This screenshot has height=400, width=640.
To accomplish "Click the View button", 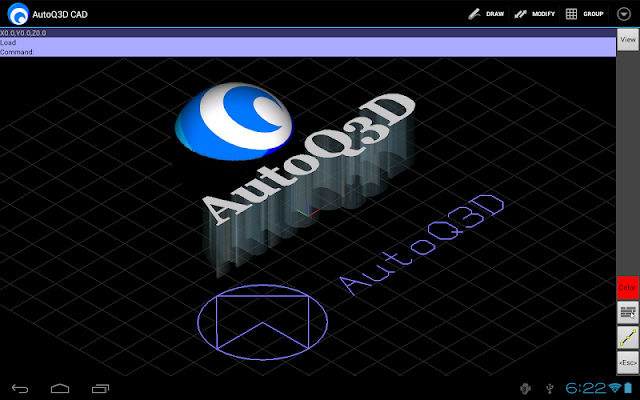I will (x=628, y=40).
